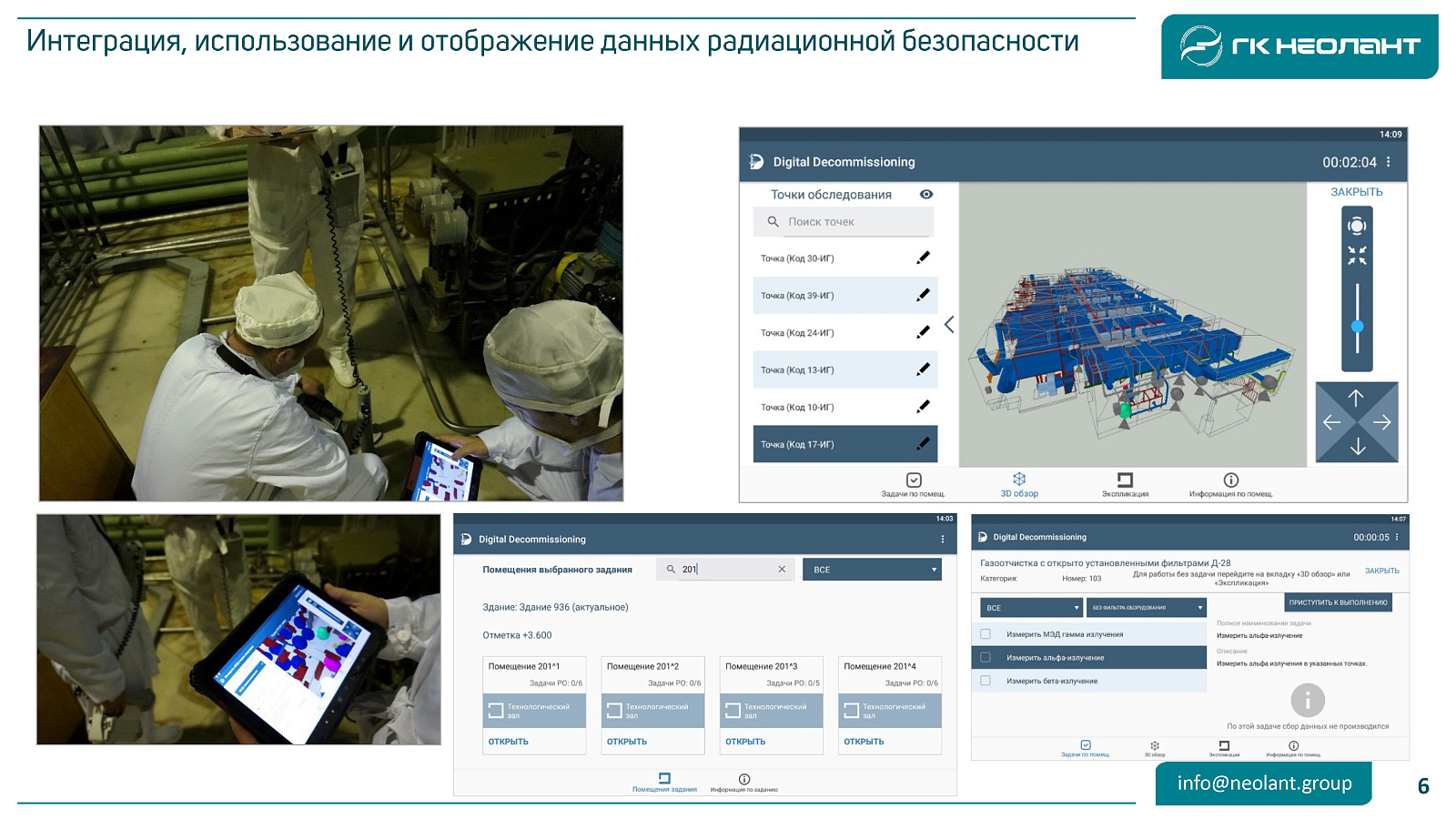Open Информация по заданию tab

(x=743, y=783)
